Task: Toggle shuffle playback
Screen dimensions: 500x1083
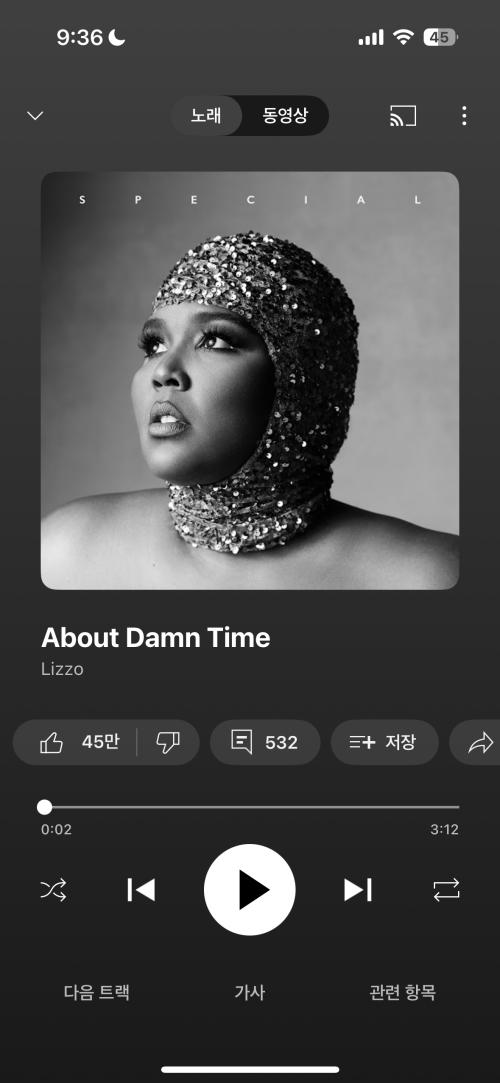Action: tap(53, 890)
